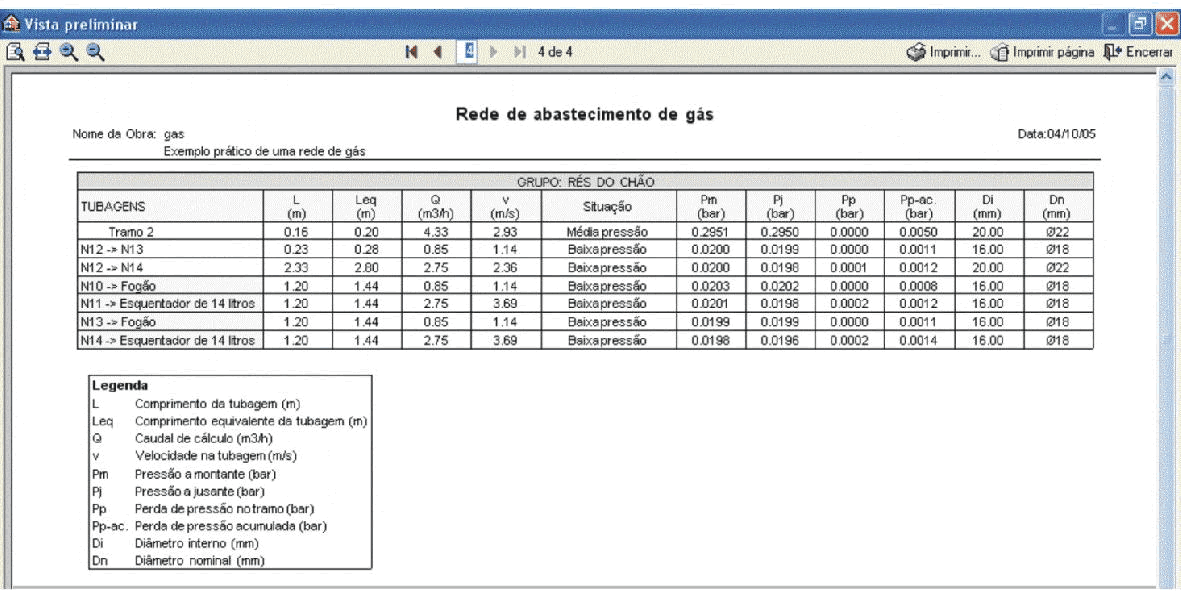
Task: Go to the first page
Action: pos(411,53)
